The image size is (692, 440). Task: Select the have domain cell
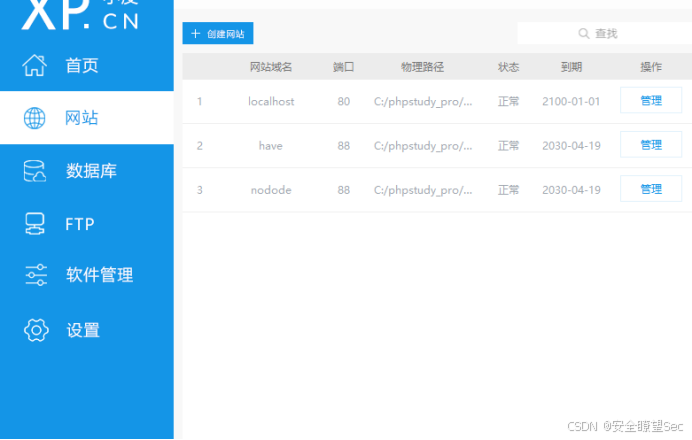(271, 146)
